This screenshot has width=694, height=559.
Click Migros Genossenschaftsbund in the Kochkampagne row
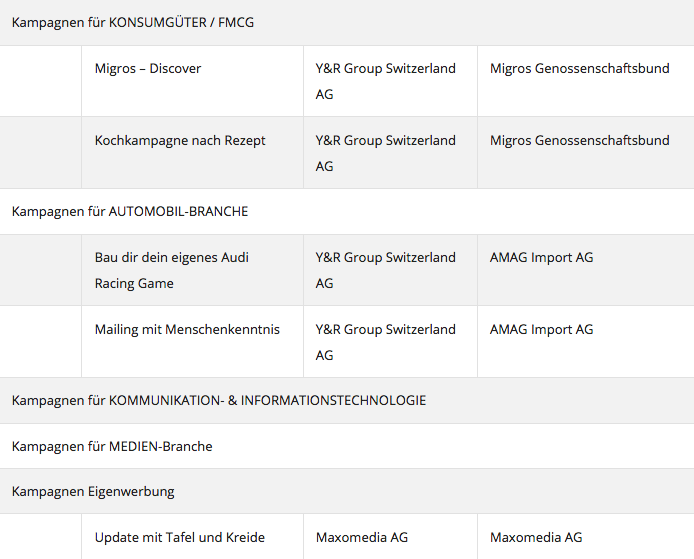(x=579, y=141)
